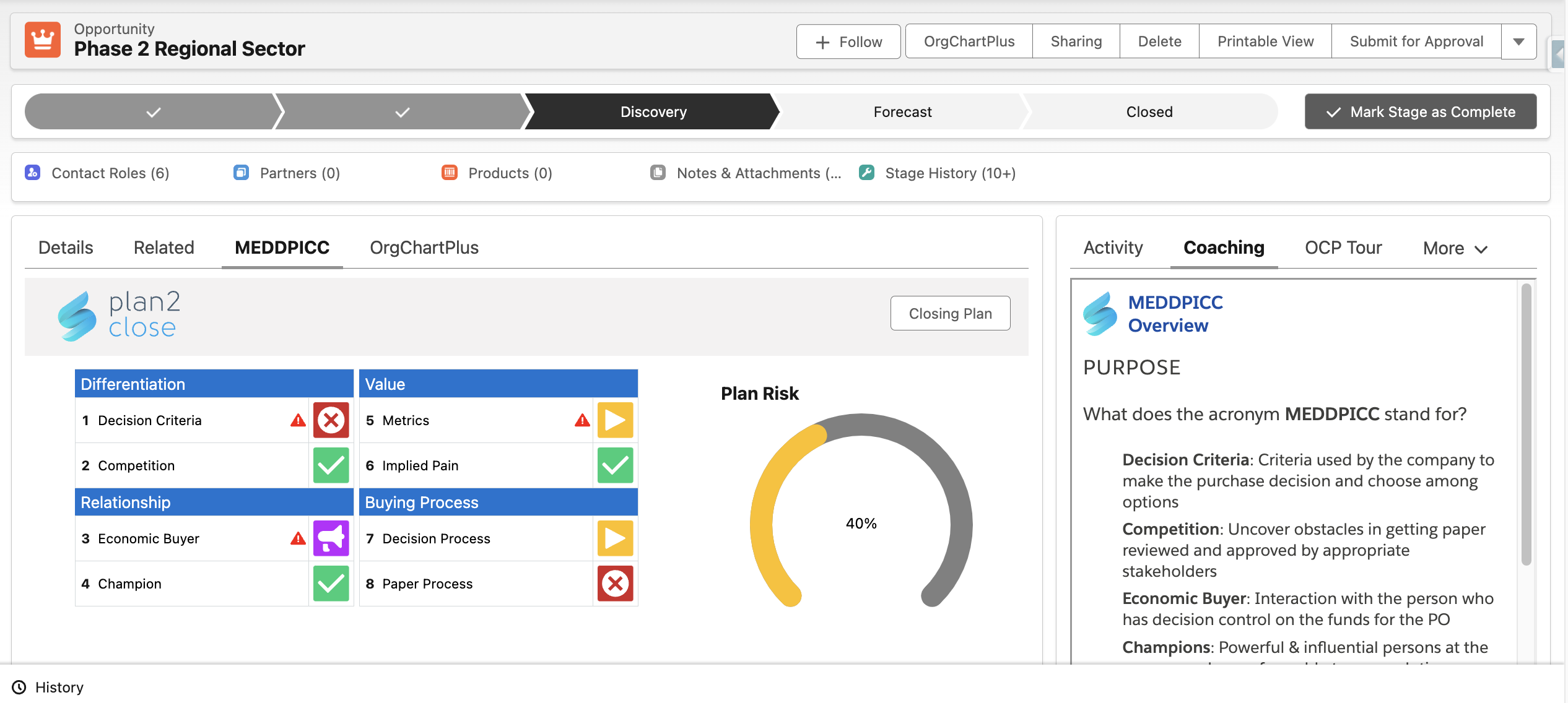Viewport: 1568px width, 703px height.
Task: Expand the More tabs menu
Action: click(x=1455, y=249)
